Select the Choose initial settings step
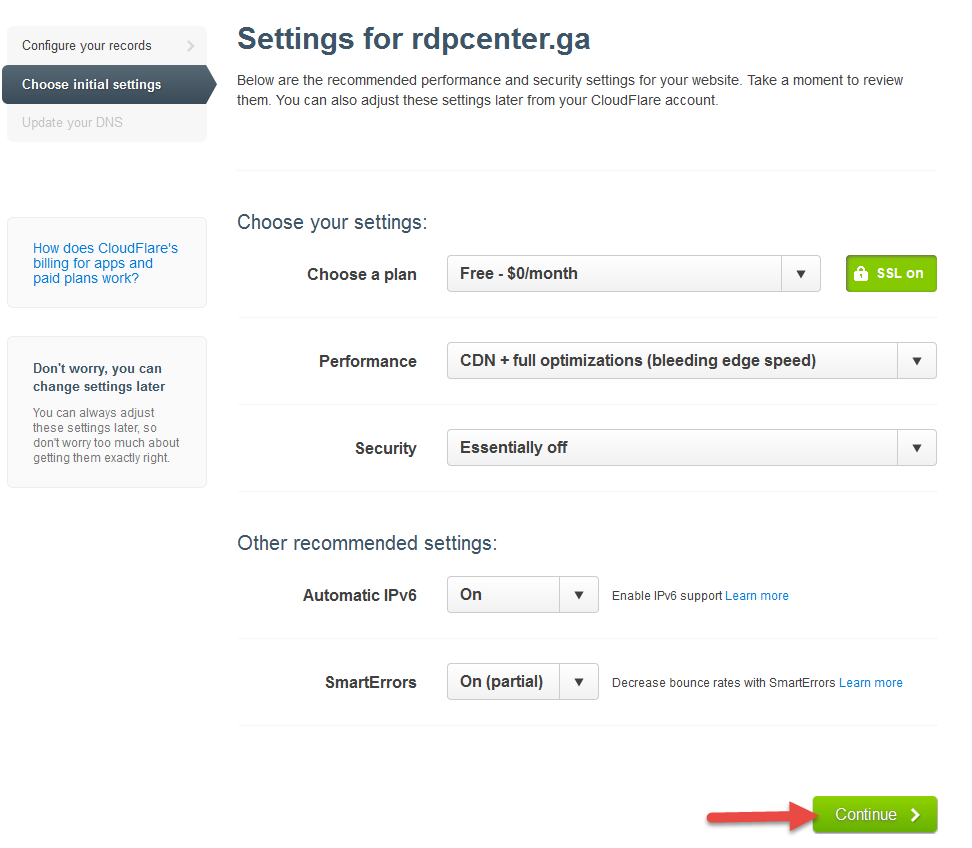The width and height of the screenshot is (972, 848). 92,85
